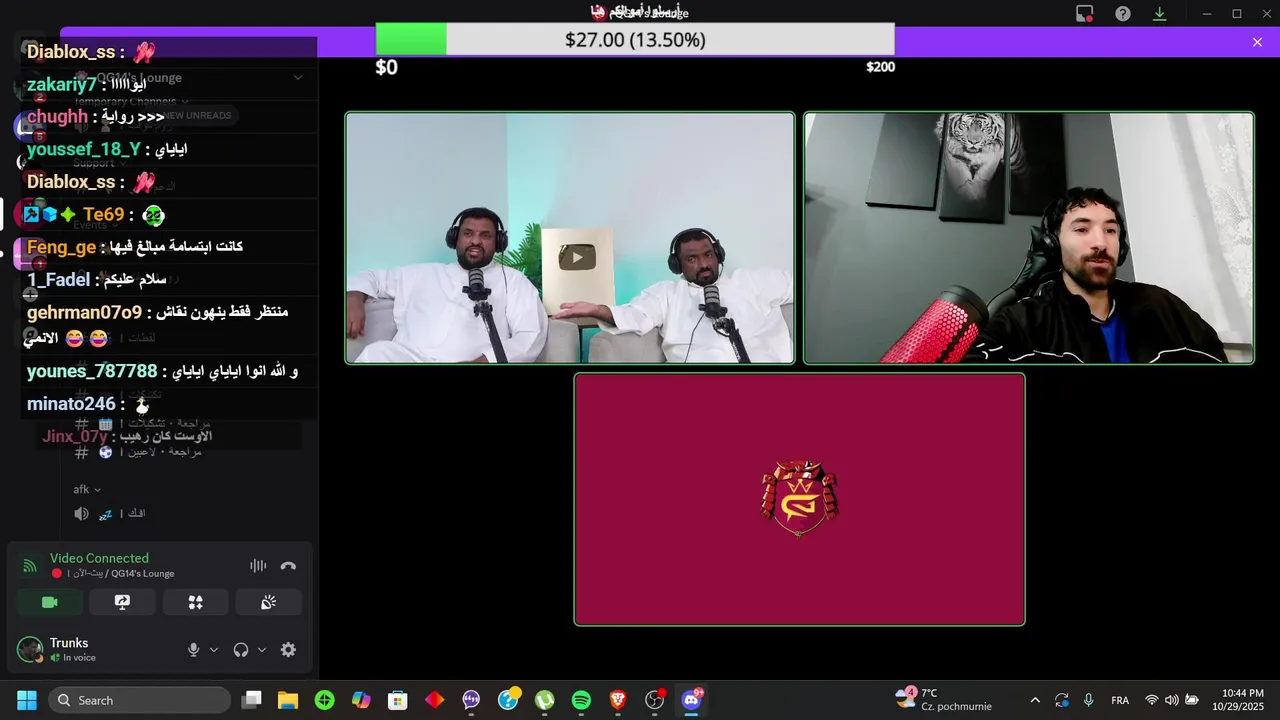Click the green download update icon
Screen dimensions: 1280x720
(1160, 14)
